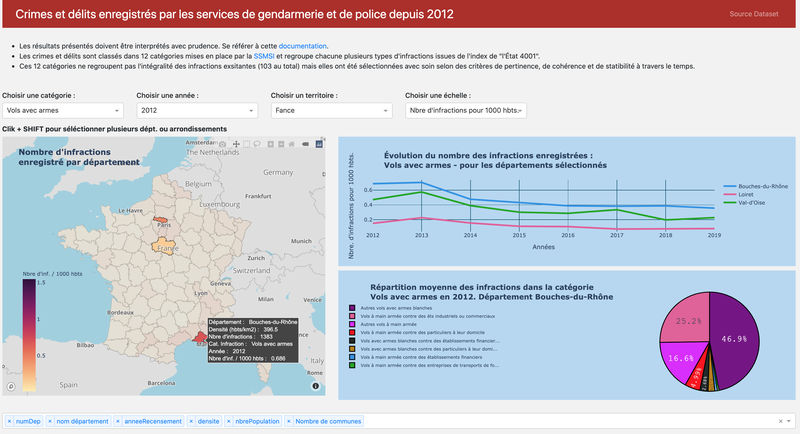The width and height of the screenshot is (800, 434).
Task: Remove the nom département tag
Action: point(50,421)
